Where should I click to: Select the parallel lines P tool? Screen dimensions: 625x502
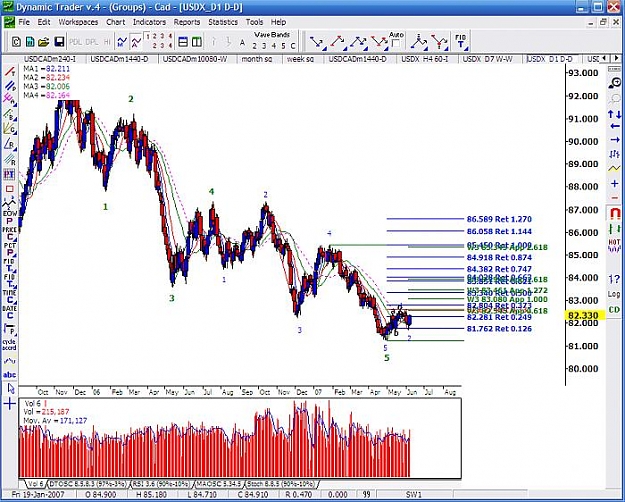pos(10,85)
